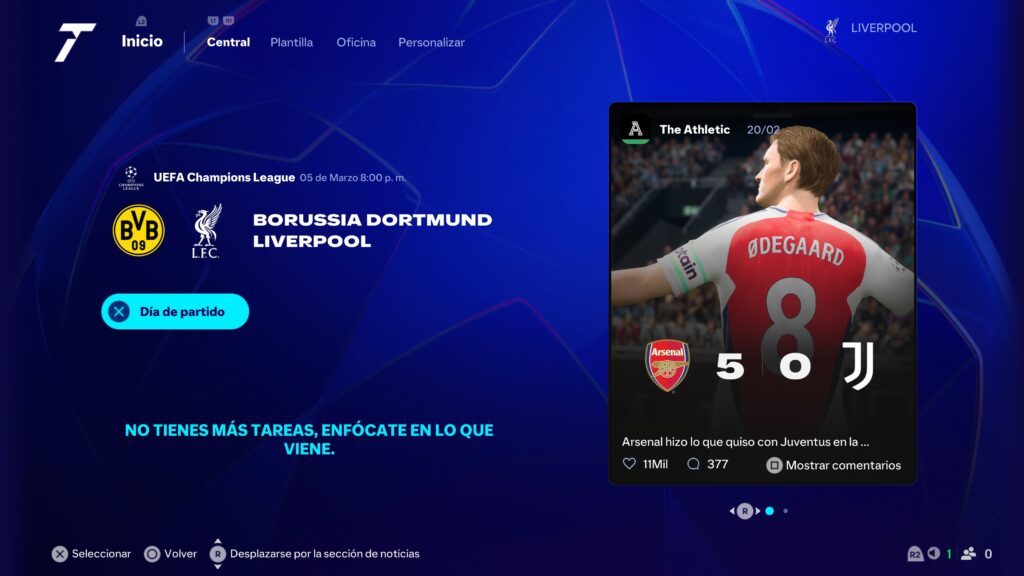Image resolution: width=1024 pixels, height=576 pixels.
Task: Click the Juventus logo on news card
Action: (858, 366)
